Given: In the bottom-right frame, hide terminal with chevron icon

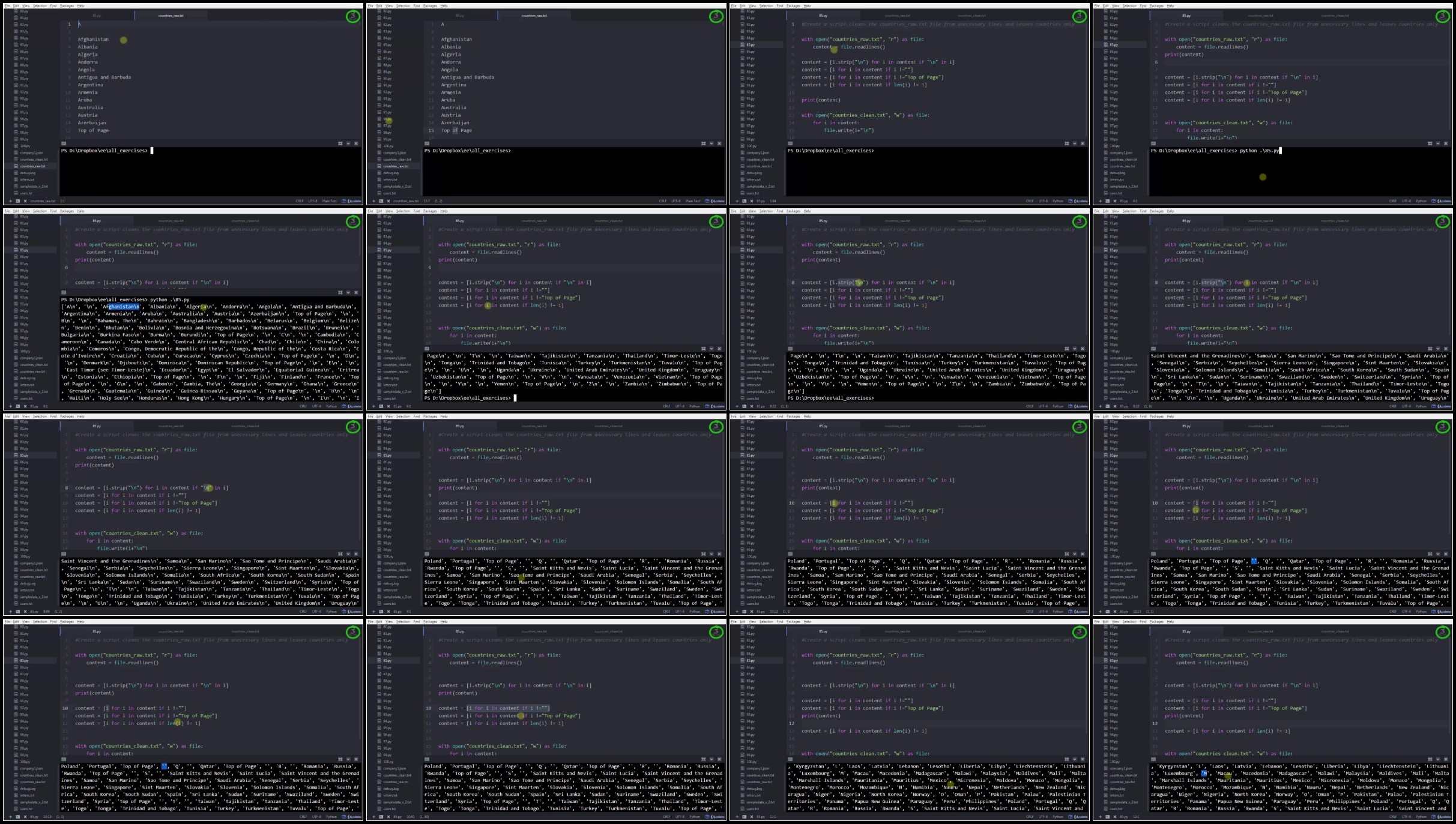Looking at the screenshot, I should point(1438,759).
